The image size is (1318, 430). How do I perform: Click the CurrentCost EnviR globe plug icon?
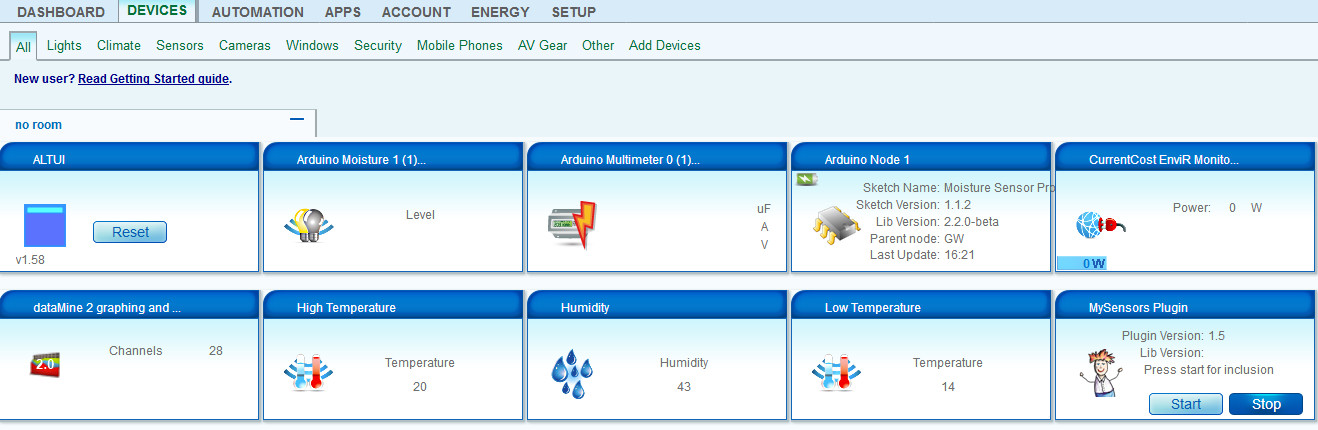click(x=1099, y=224)
